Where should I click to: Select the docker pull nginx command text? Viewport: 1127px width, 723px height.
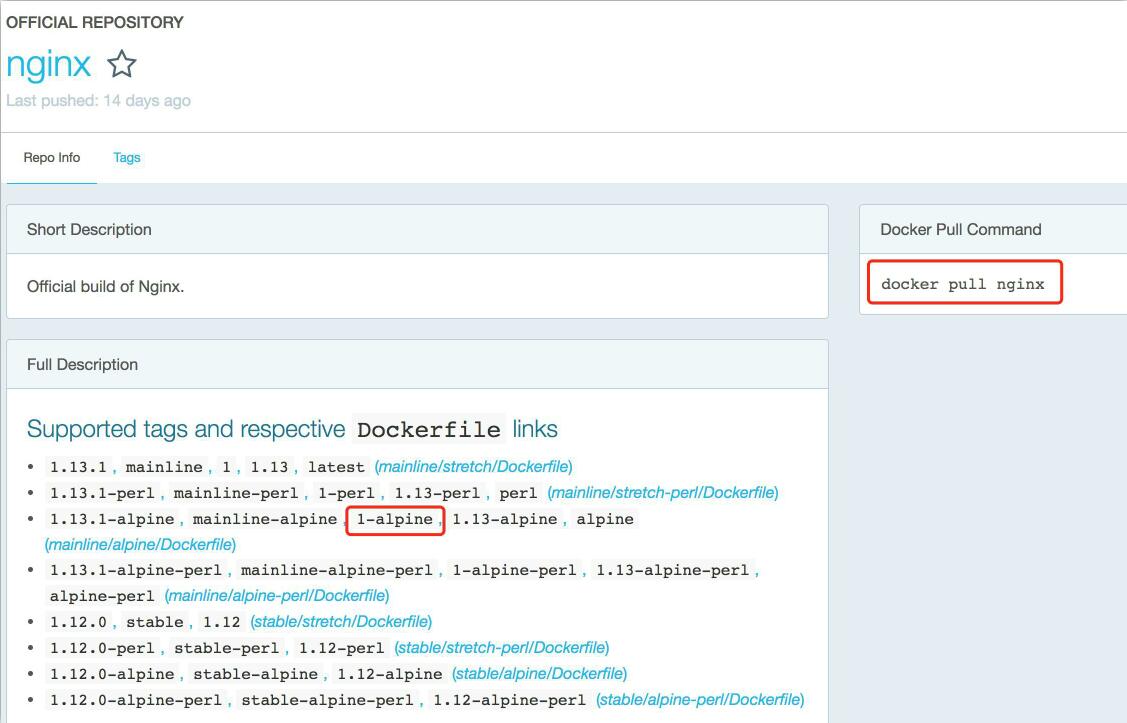[962, 284]
